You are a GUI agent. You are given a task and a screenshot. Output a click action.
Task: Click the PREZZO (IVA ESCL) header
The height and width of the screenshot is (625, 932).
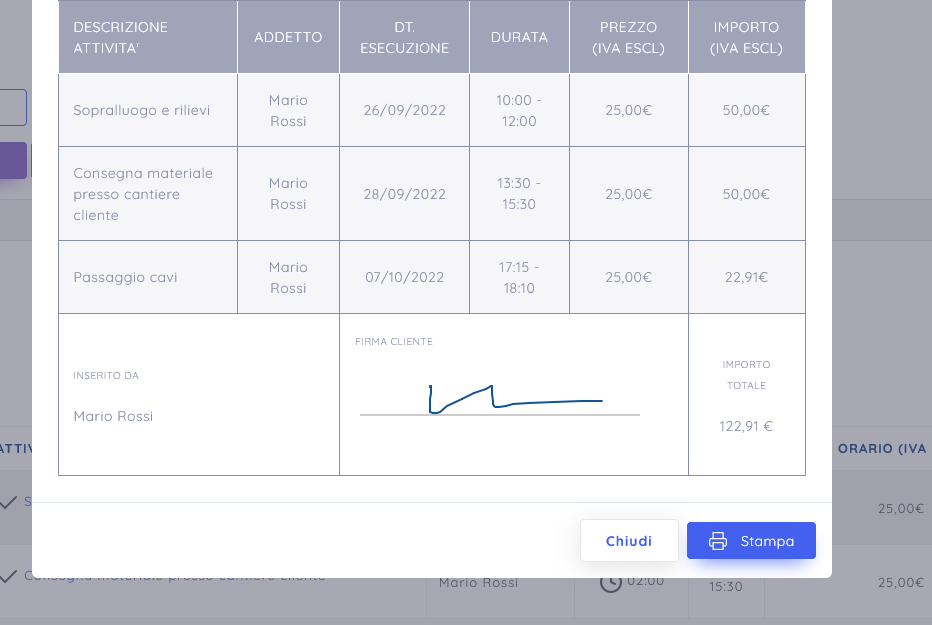(x=628, y=37)
